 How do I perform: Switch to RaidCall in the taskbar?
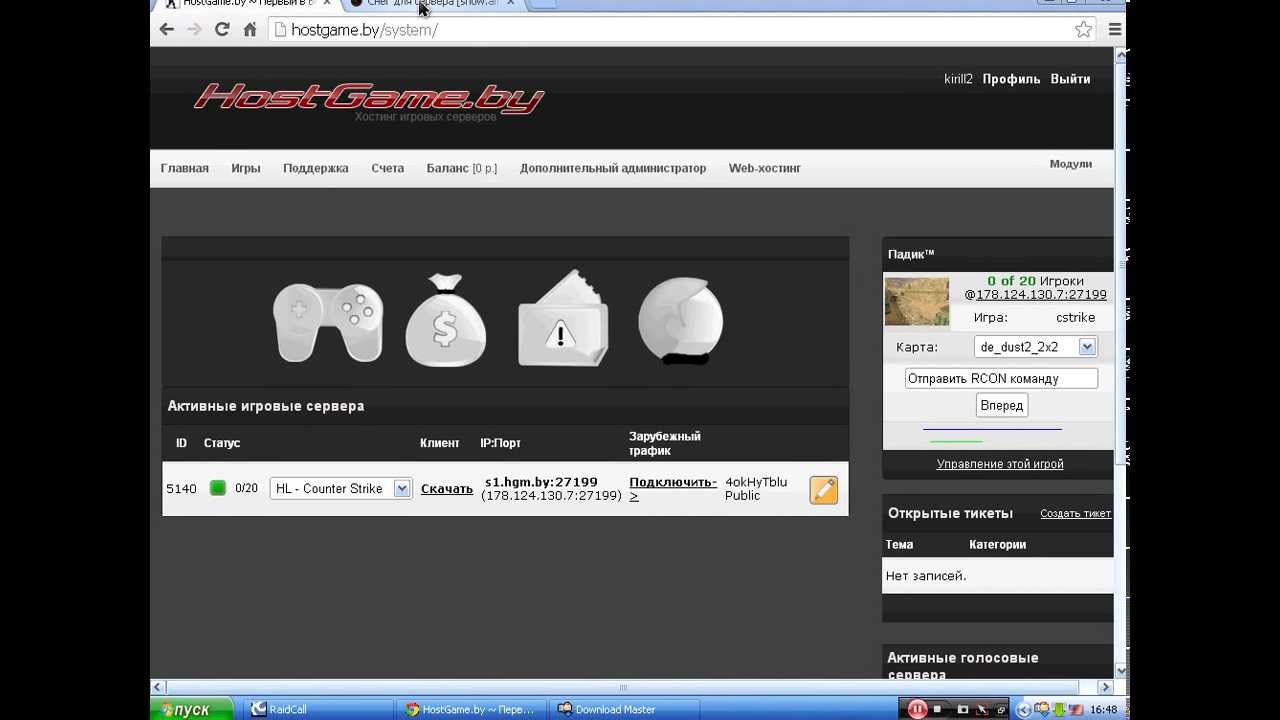pyautogui.click(x=319, y=709)
